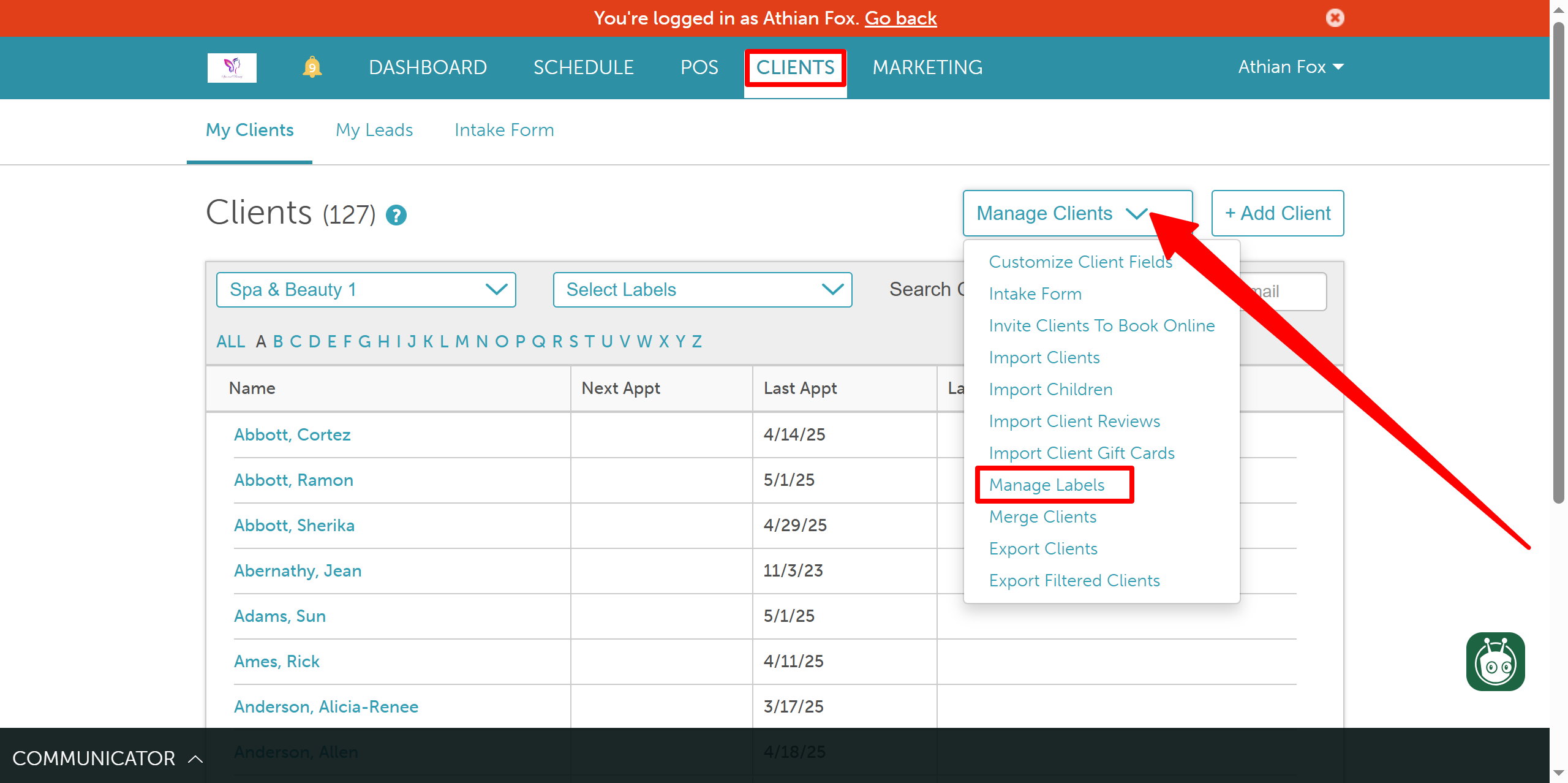Click the Add Client button

(x=1277, y=213)
